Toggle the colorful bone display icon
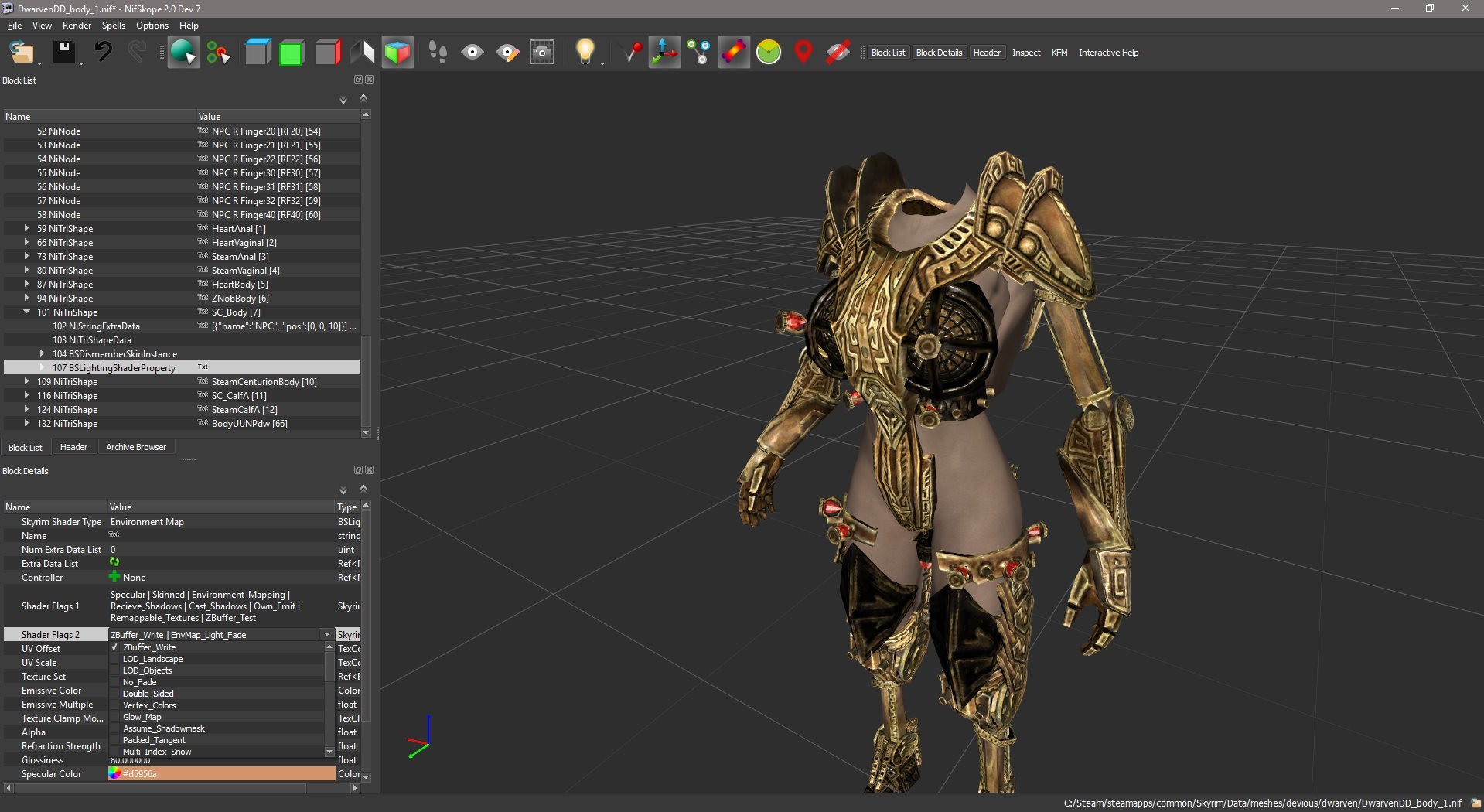The height and width of the screenshot is (812, 1484). [734, 53]
